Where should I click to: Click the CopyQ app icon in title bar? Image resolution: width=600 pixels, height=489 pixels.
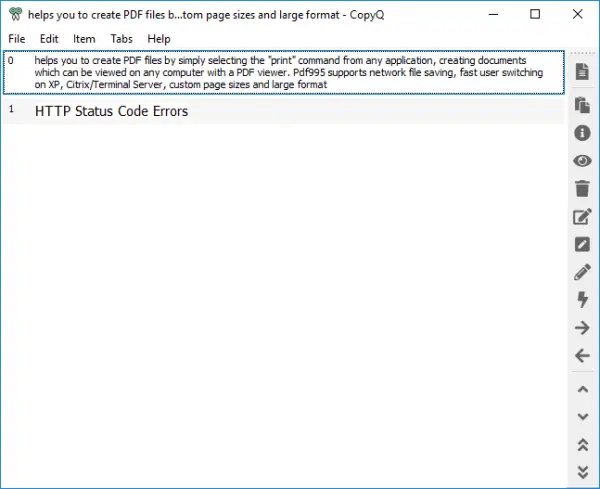pyautogui.click(x=15, y=14)
